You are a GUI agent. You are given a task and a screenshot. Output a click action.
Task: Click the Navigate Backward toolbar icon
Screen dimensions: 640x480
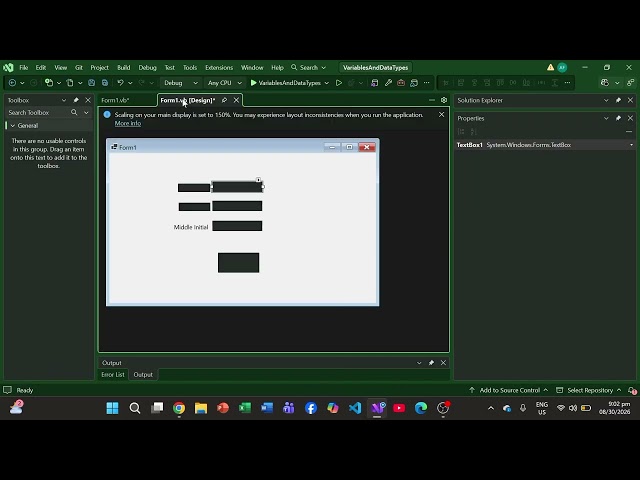click(12, 83)
